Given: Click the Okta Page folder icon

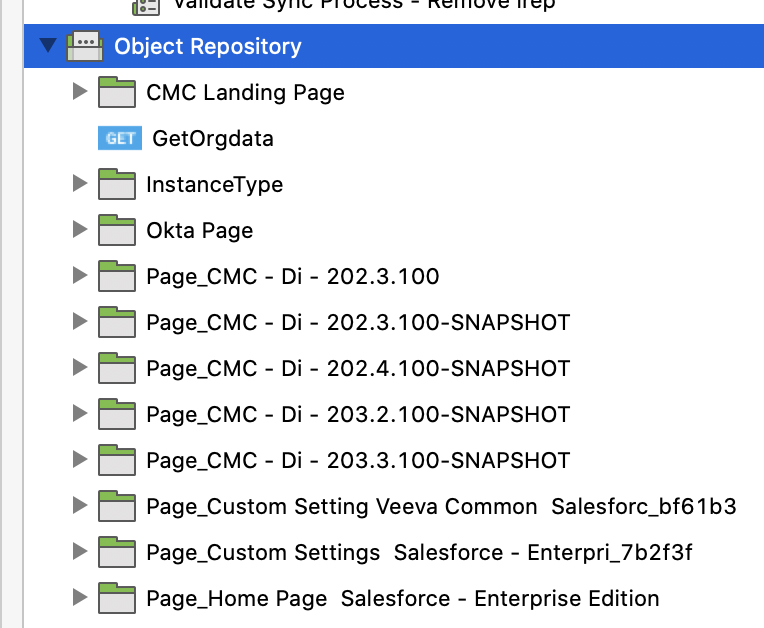Looking at the screenshot, I should [117, 230].
